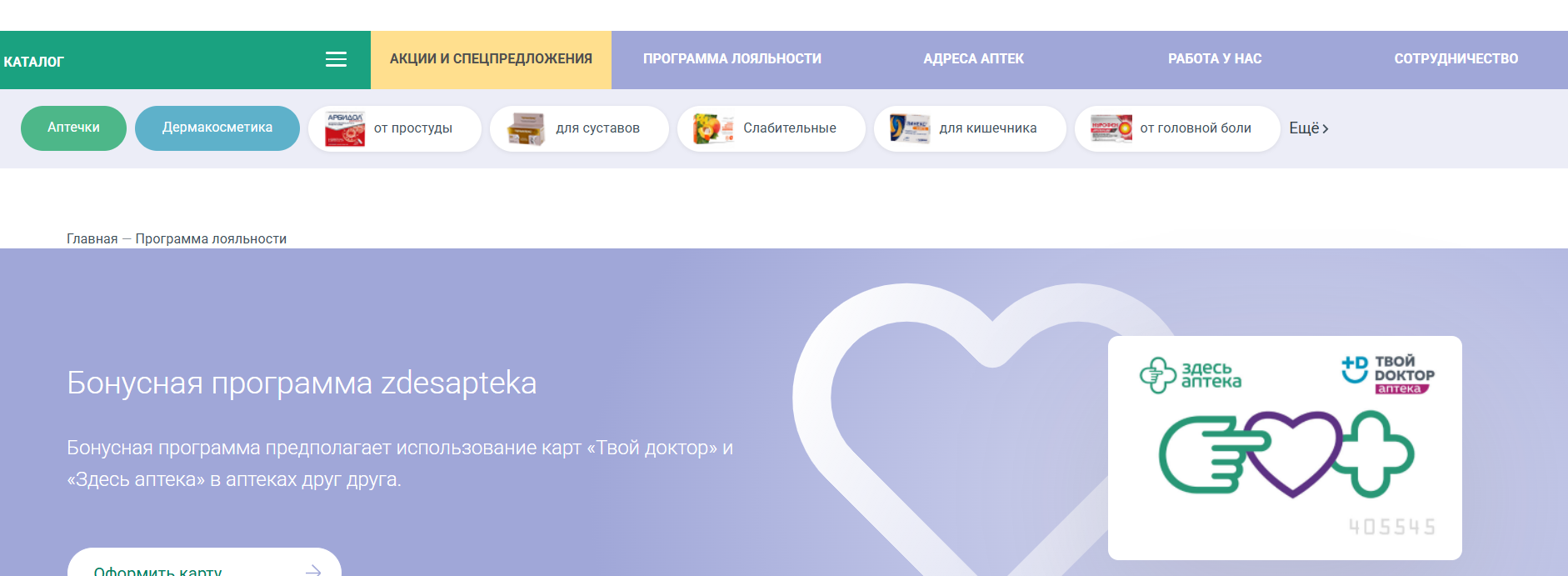Click the intestine product thumbnail image
The image size is (1568, 576).
pyautogui.click(x=910, y=128)
